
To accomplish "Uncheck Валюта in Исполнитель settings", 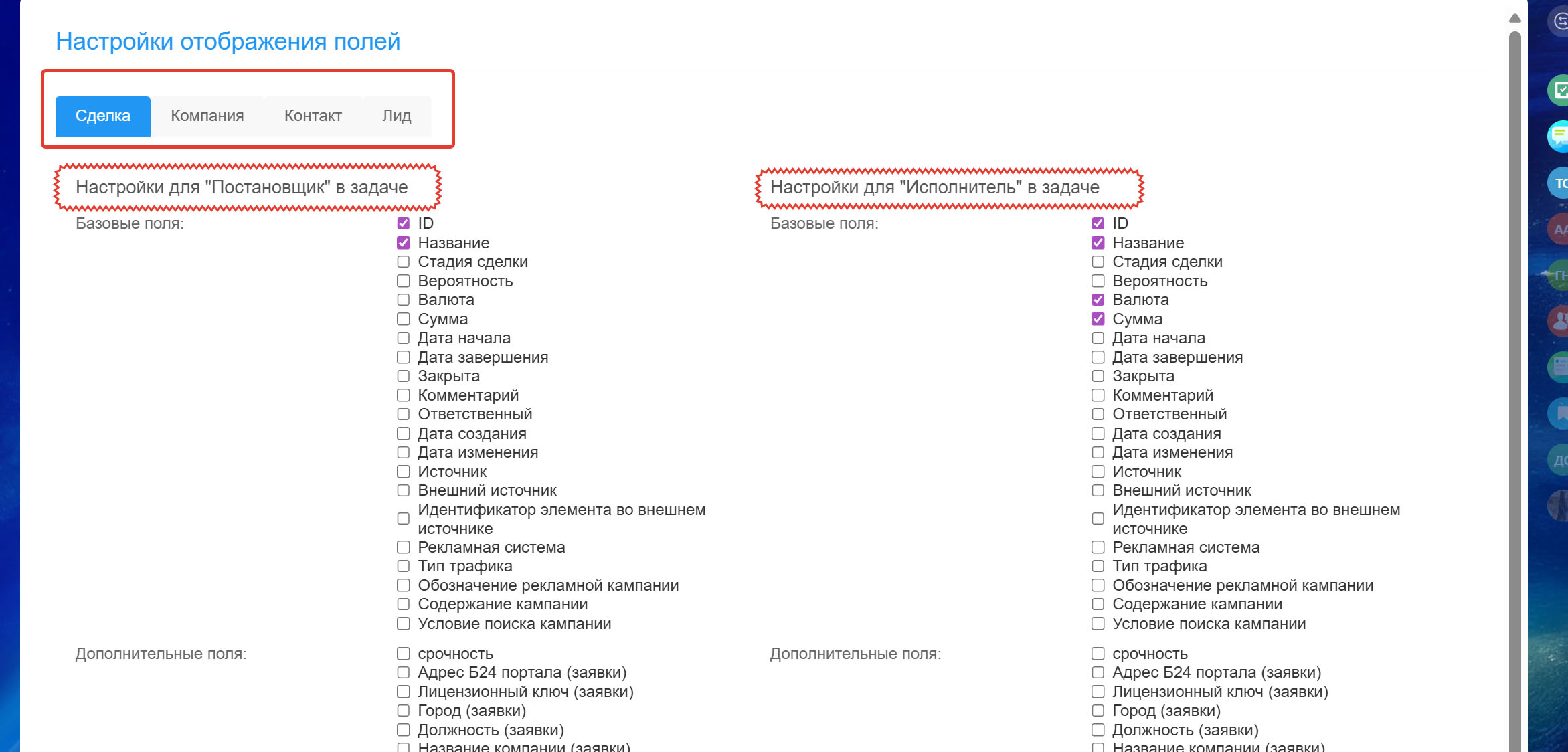I will point(1098,300).
